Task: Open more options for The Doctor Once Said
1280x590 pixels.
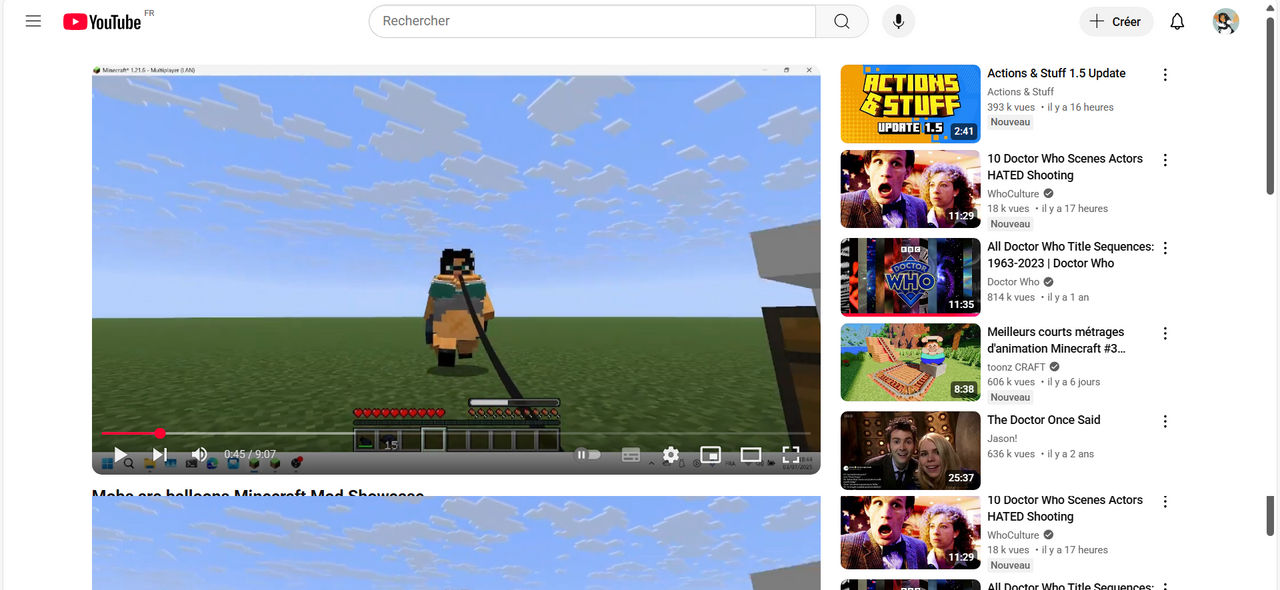Action: click(x=1165, y=422)
